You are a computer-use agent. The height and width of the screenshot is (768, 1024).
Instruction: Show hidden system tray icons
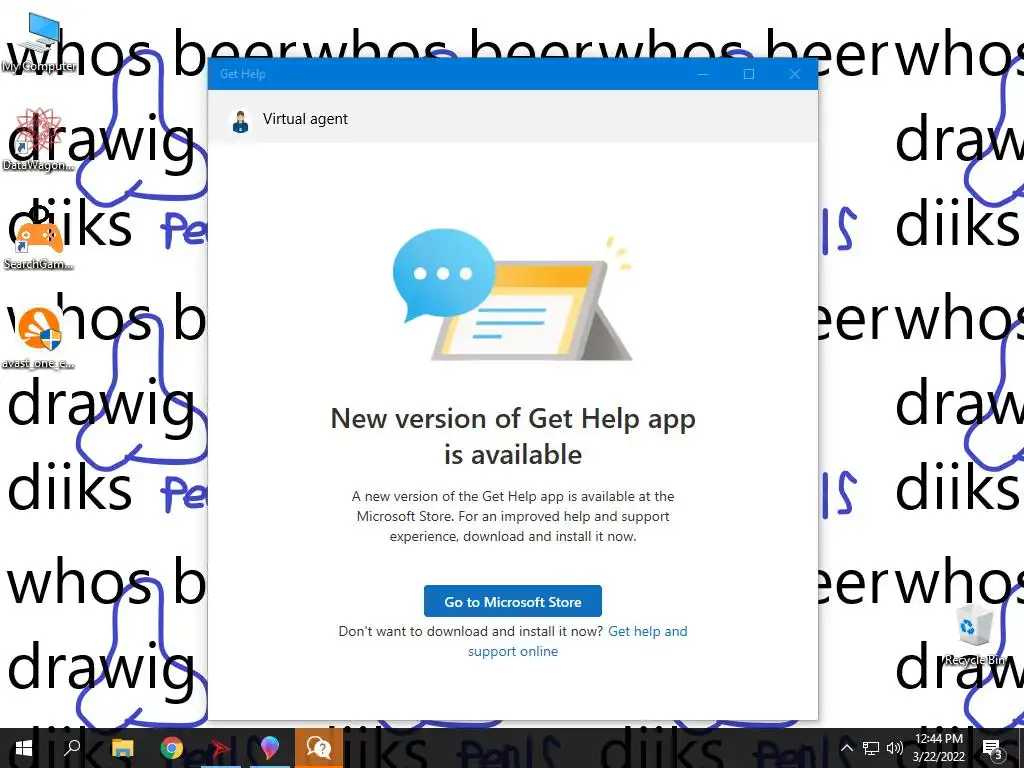(846, 748)
